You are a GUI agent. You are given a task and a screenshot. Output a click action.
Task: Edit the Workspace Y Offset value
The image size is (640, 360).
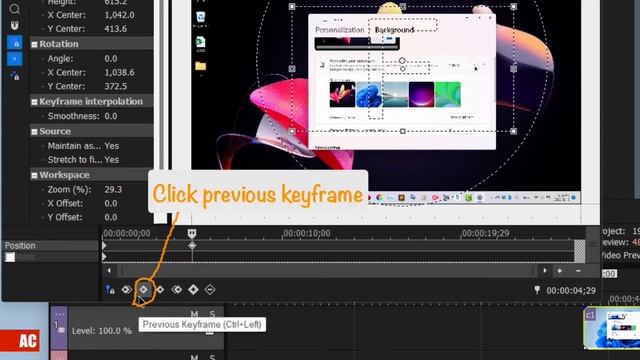click(x=111, y=217)
